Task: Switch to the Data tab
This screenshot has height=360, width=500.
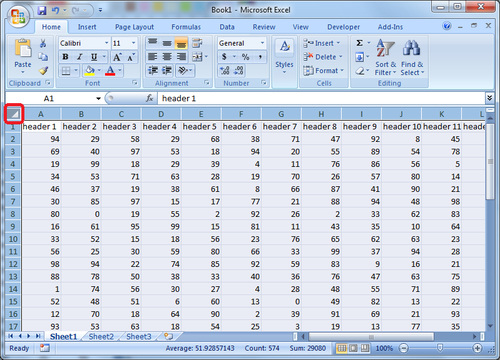Action: [x=227, y=27]
